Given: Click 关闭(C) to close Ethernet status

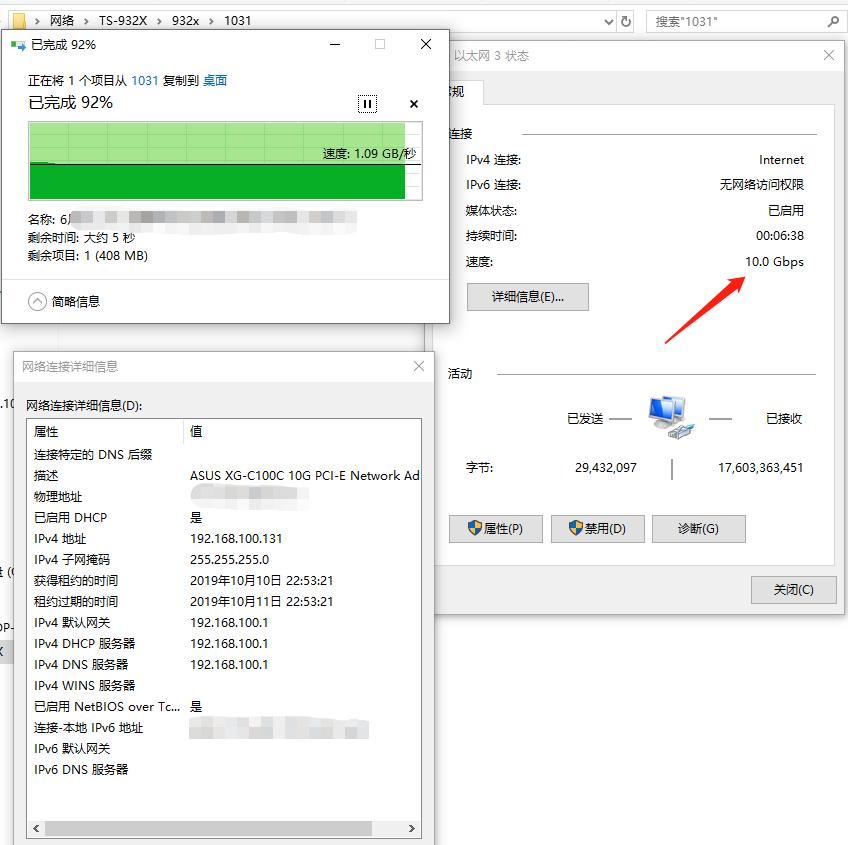Looking at the screenshot, I should 793,590.
